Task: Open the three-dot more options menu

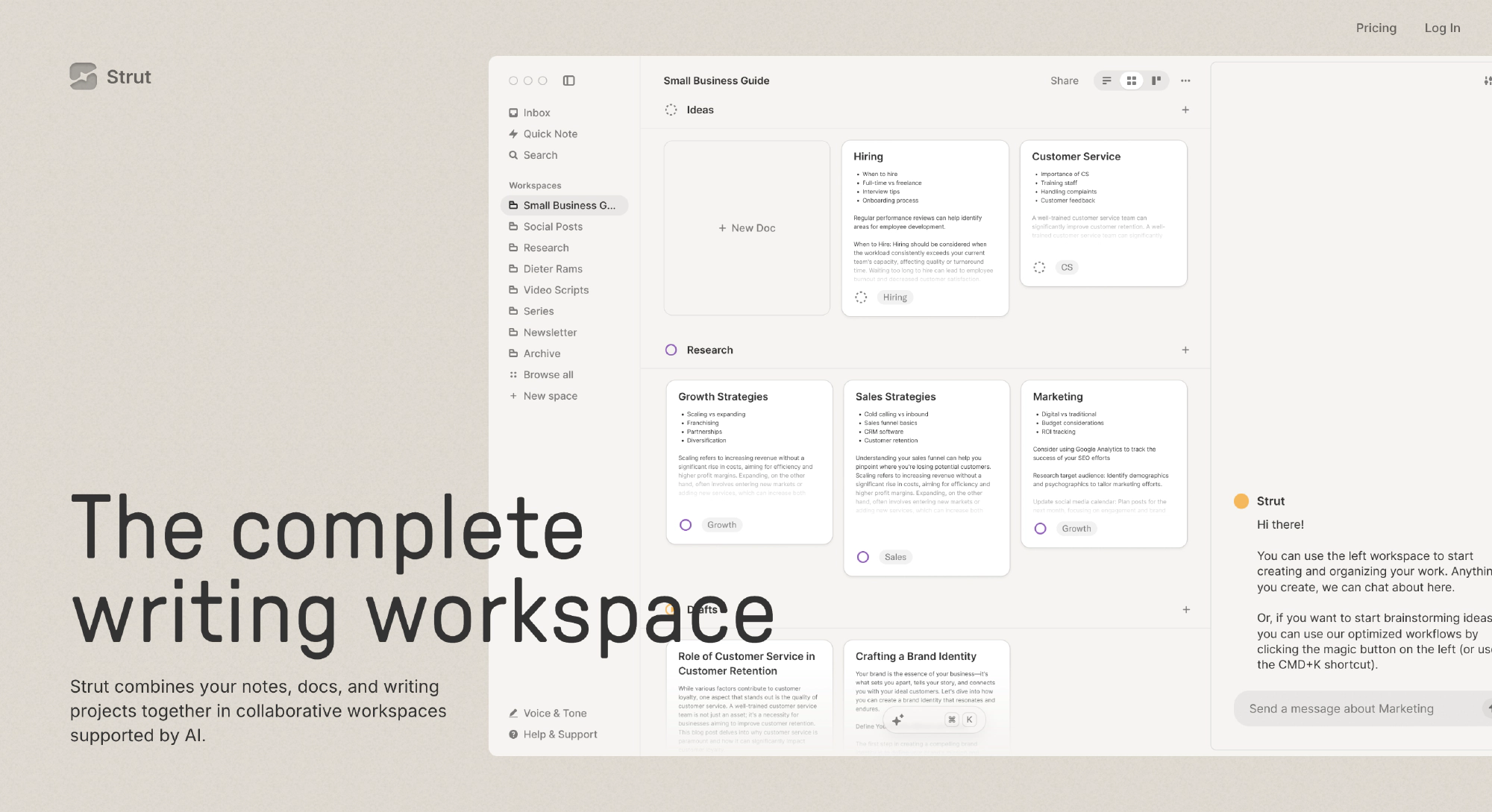Action: click(1185, 81)
